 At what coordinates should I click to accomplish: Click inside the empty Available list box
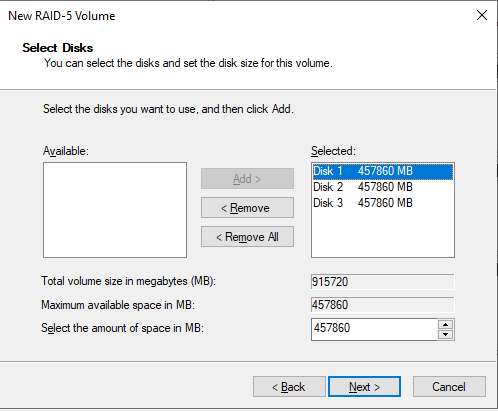coord(115,210)
